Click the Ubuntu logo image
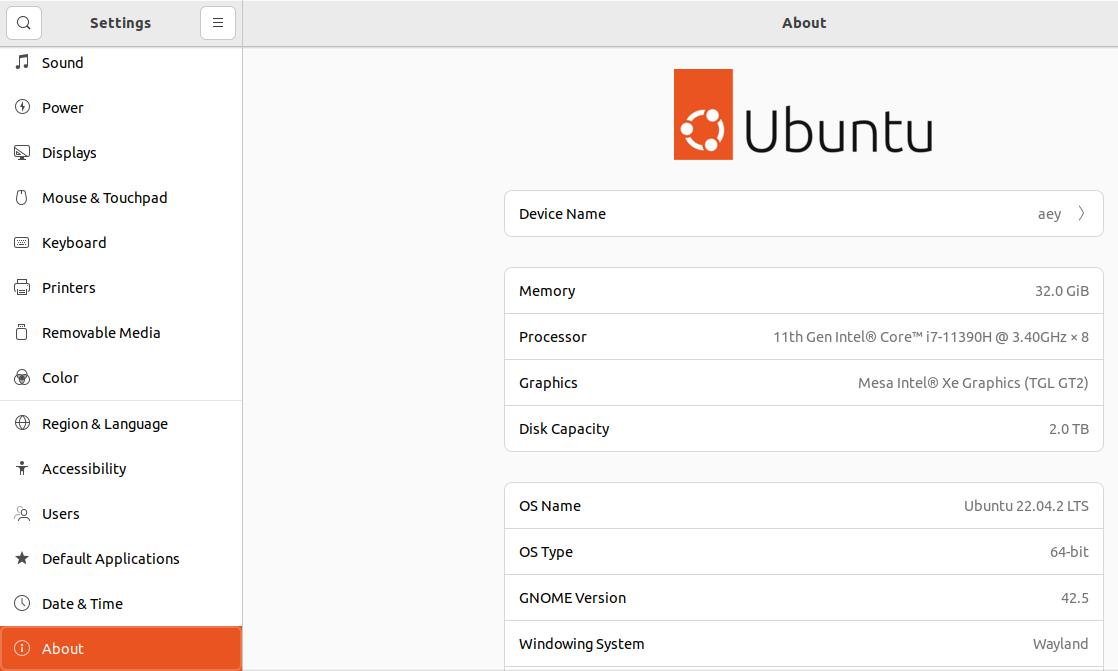 tap(804, 114)
